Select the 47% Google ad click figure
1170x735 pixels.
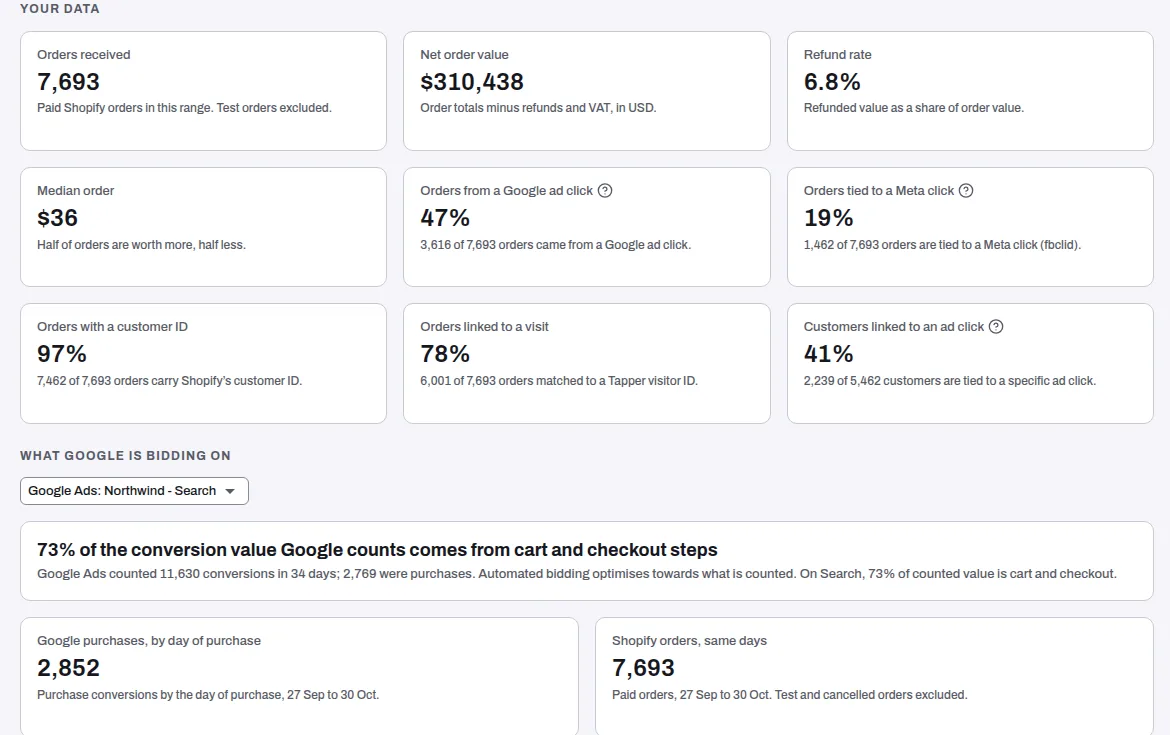click(445, 217)
